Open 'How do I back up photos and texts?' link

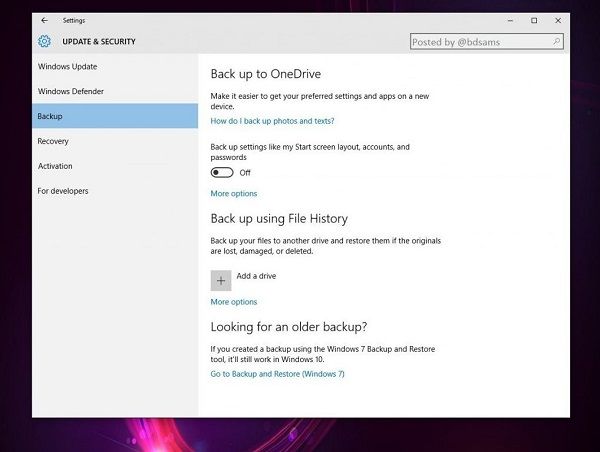point(272,121)
